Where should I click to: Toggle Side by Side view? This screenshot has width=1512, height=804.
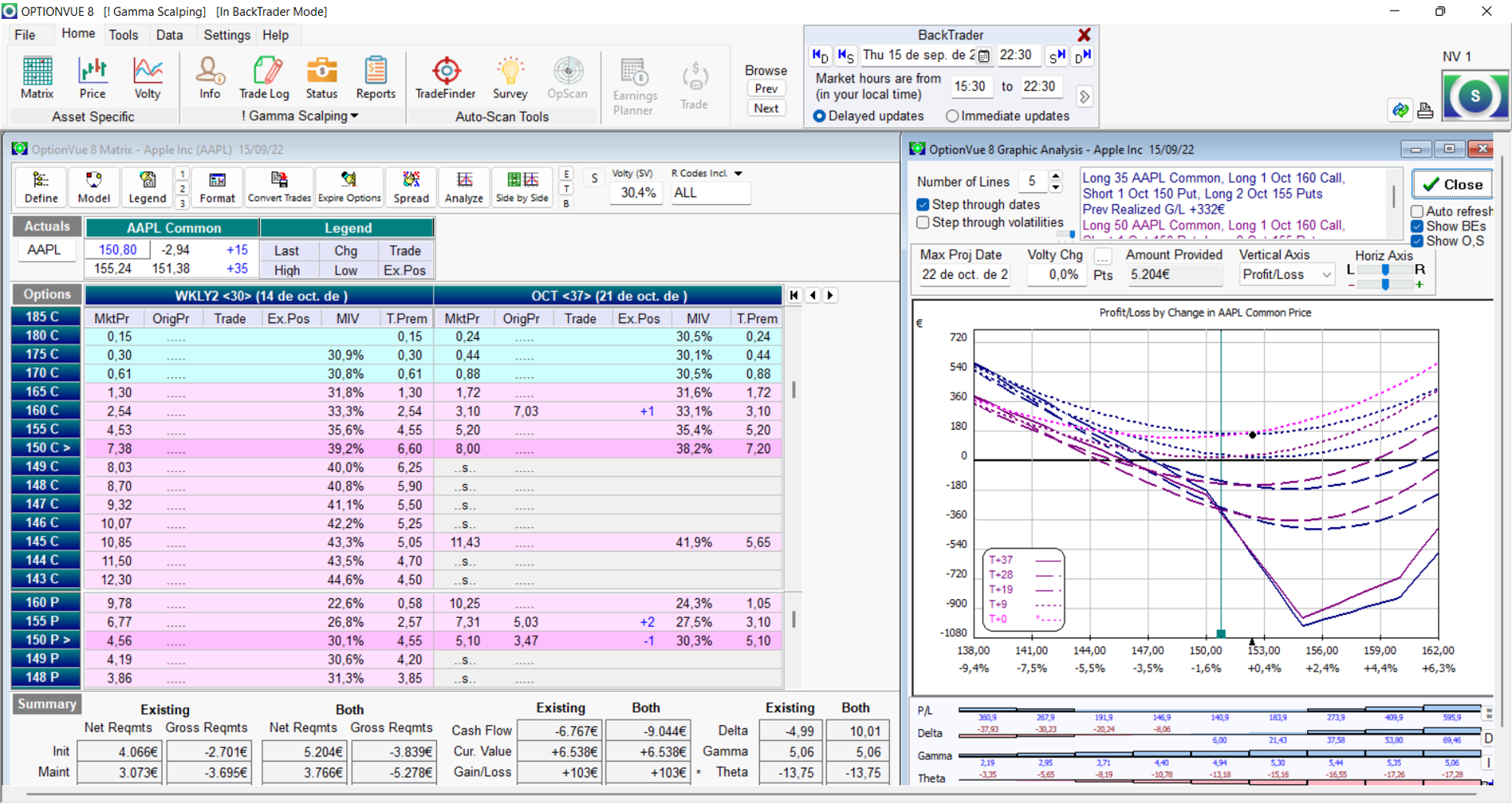[x=522, y=187]
